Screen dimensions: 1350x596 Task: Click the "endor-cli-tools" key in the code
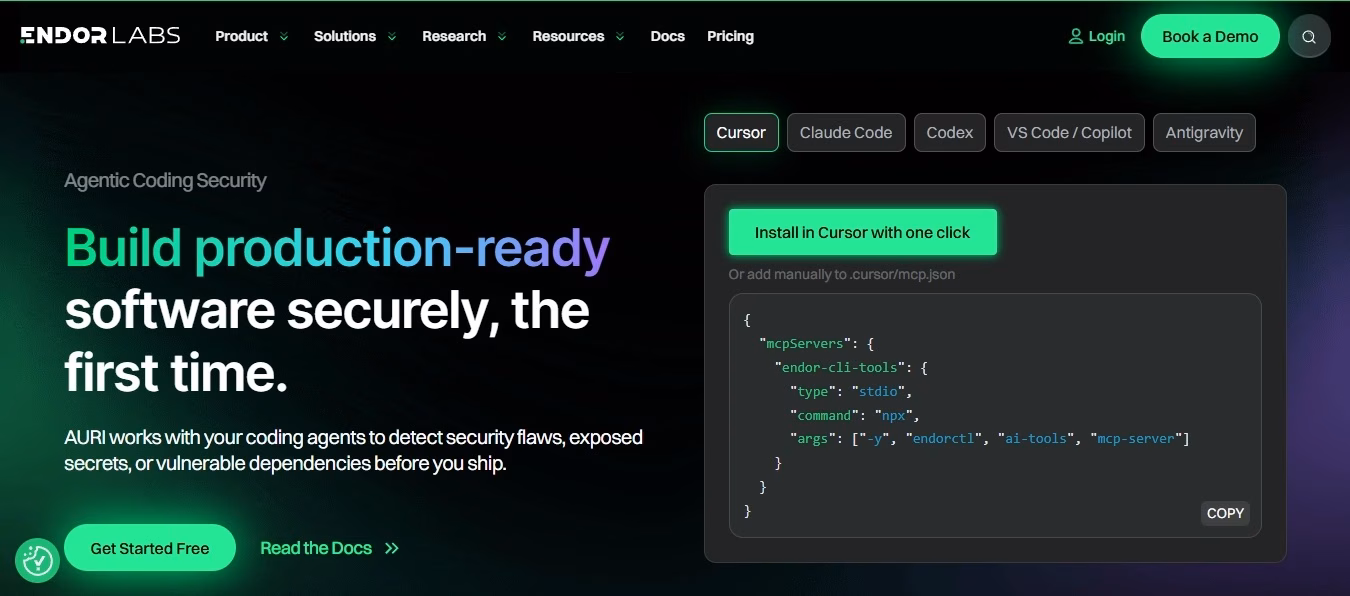pos(839,368)
